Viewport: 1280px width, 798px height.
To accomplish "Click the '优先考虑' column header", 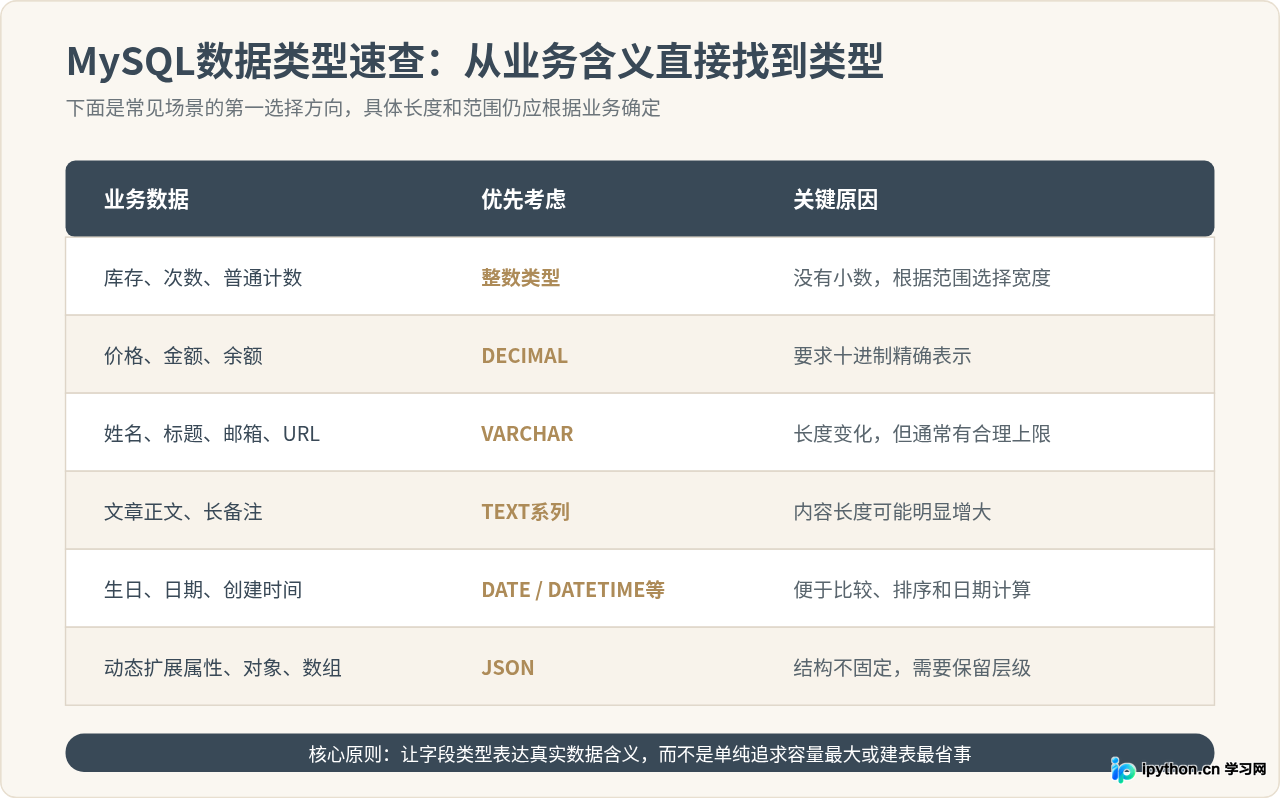I will 523,199.
